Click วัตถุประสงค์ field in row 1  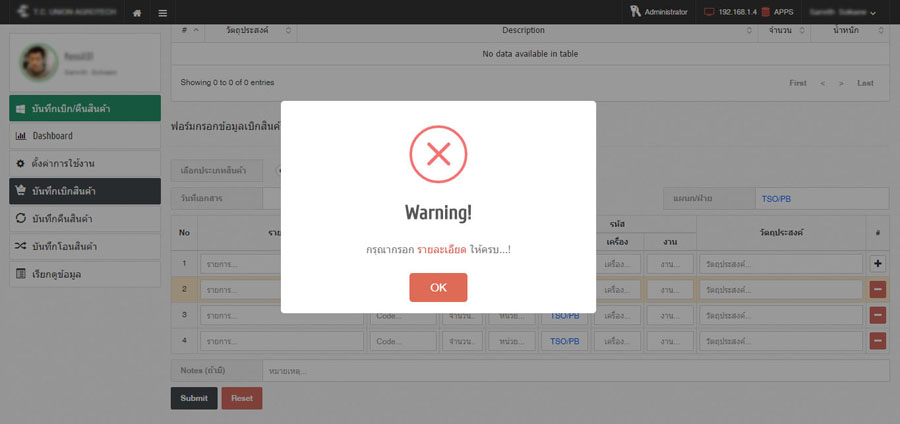coord(781,264)
